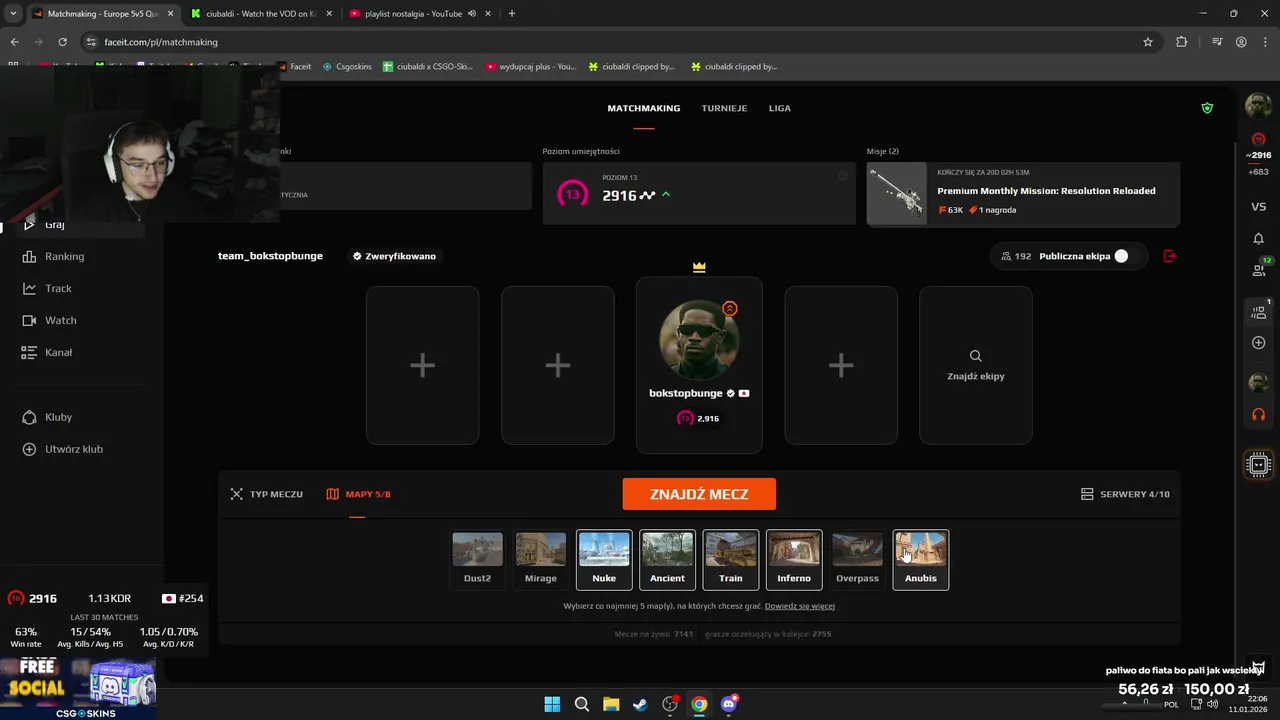Viewport: 1280px width, 720px height.
Task: Open the TYP MECZU tab
Action: point(266,494)
